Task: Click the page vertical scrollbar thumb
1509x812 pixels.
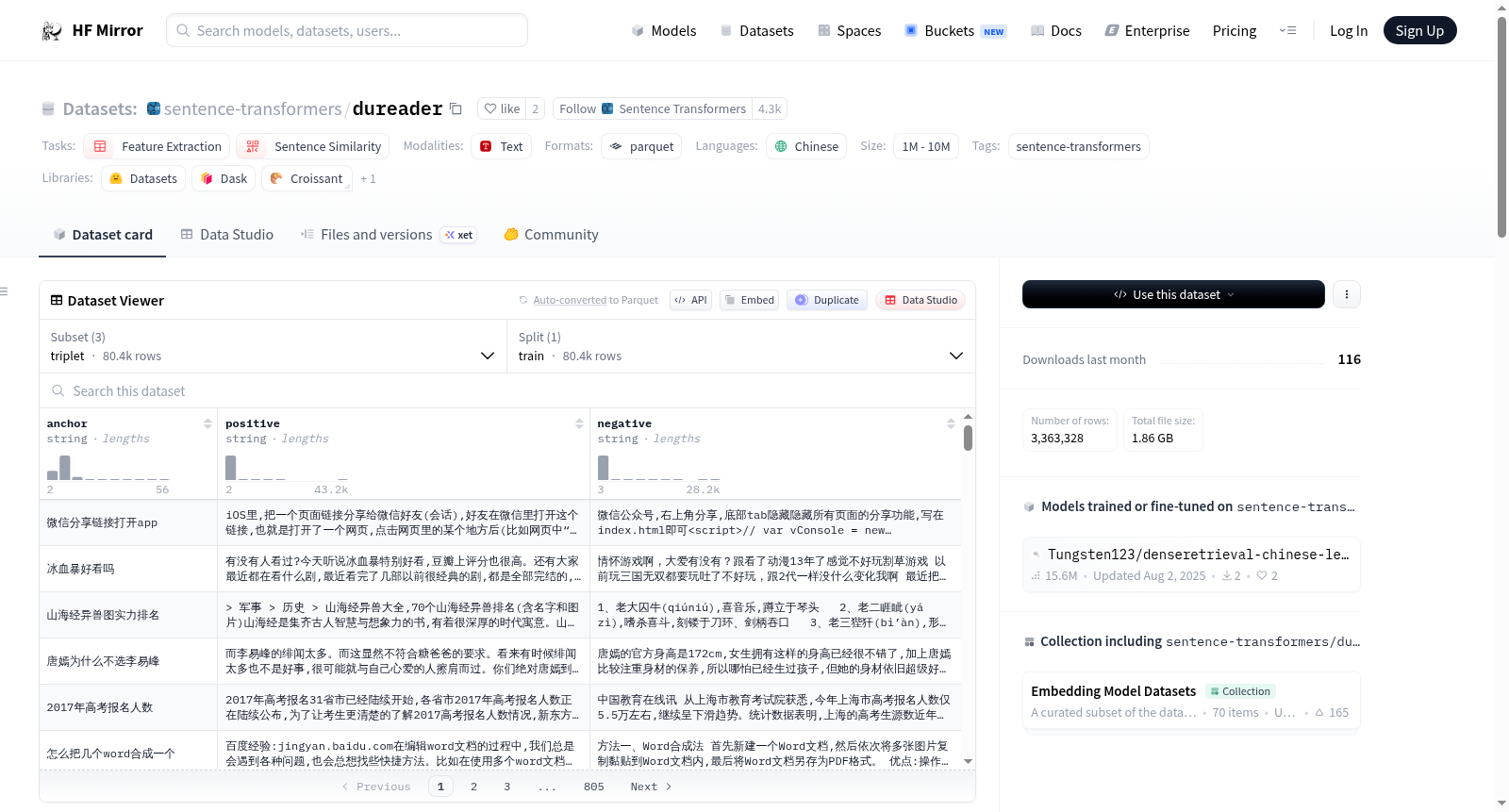Action: pos(1501,127)
